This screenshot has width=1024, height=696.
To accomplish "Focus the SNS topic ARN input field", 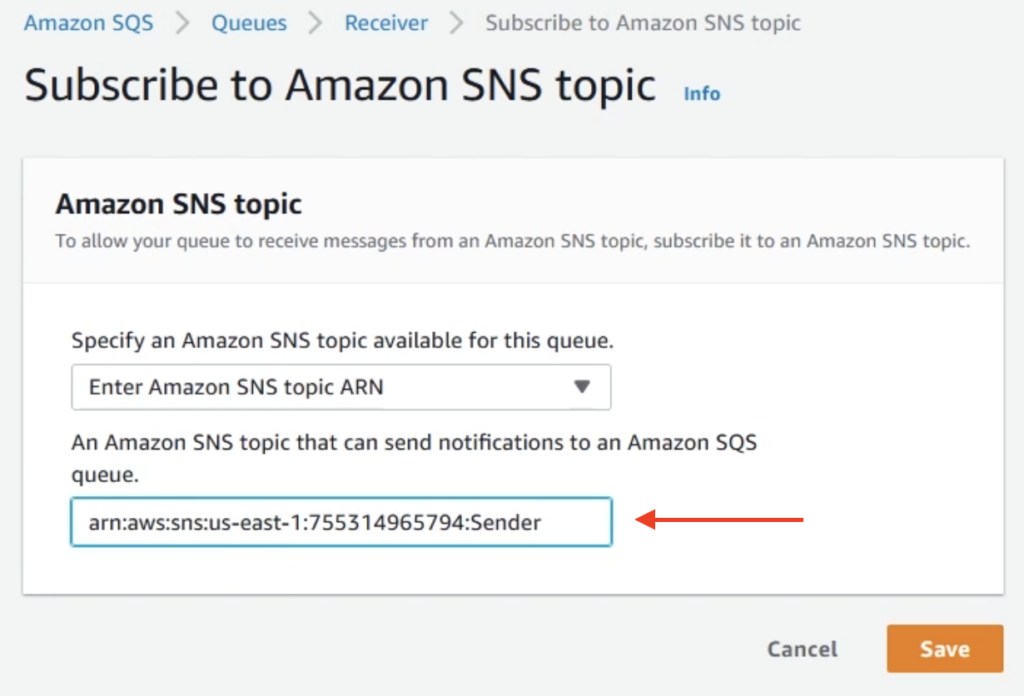I will point(341,521).
